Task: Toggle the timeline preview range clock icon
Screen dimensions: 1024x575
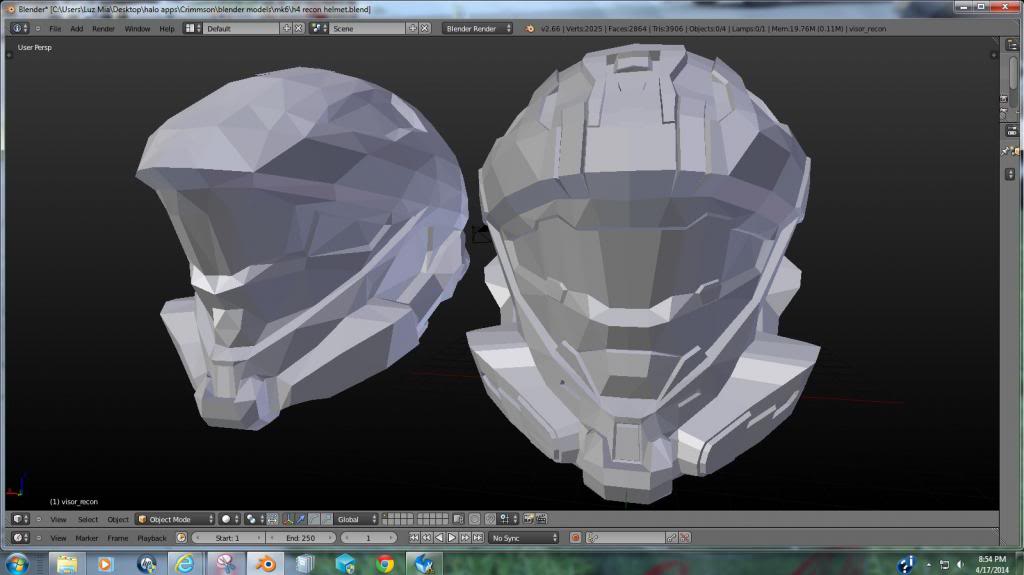Action: pos(181,538)
